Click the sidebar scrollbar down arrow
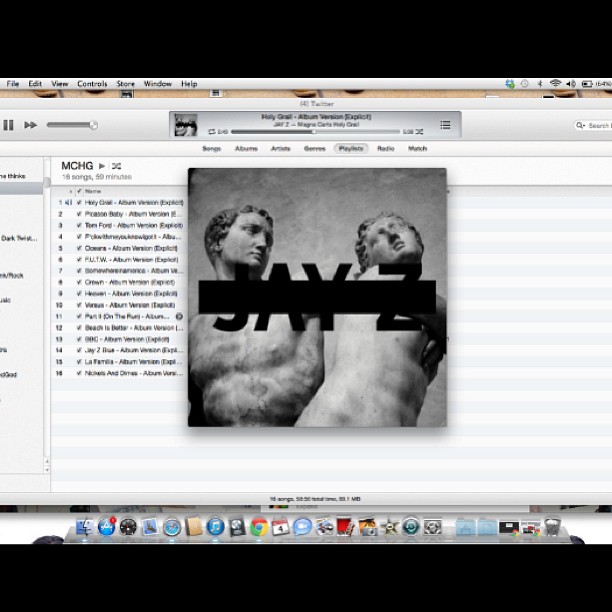The width and height of the screenshot is (612, 612). point(47,470)
